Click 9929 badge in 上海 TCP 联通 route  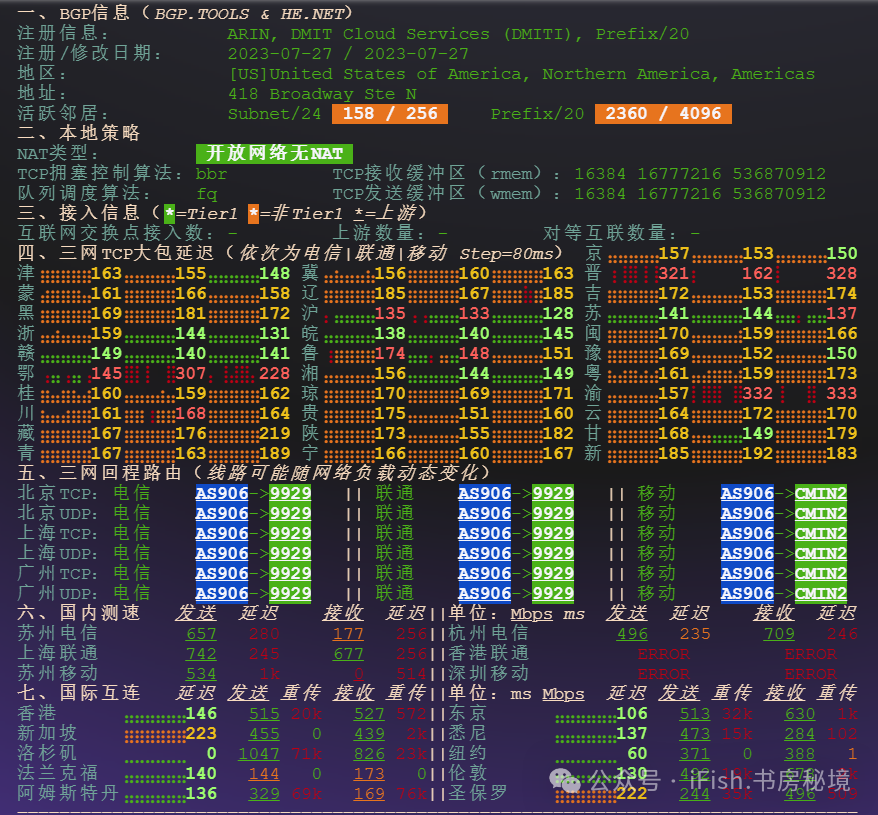[x=553, y=533]
